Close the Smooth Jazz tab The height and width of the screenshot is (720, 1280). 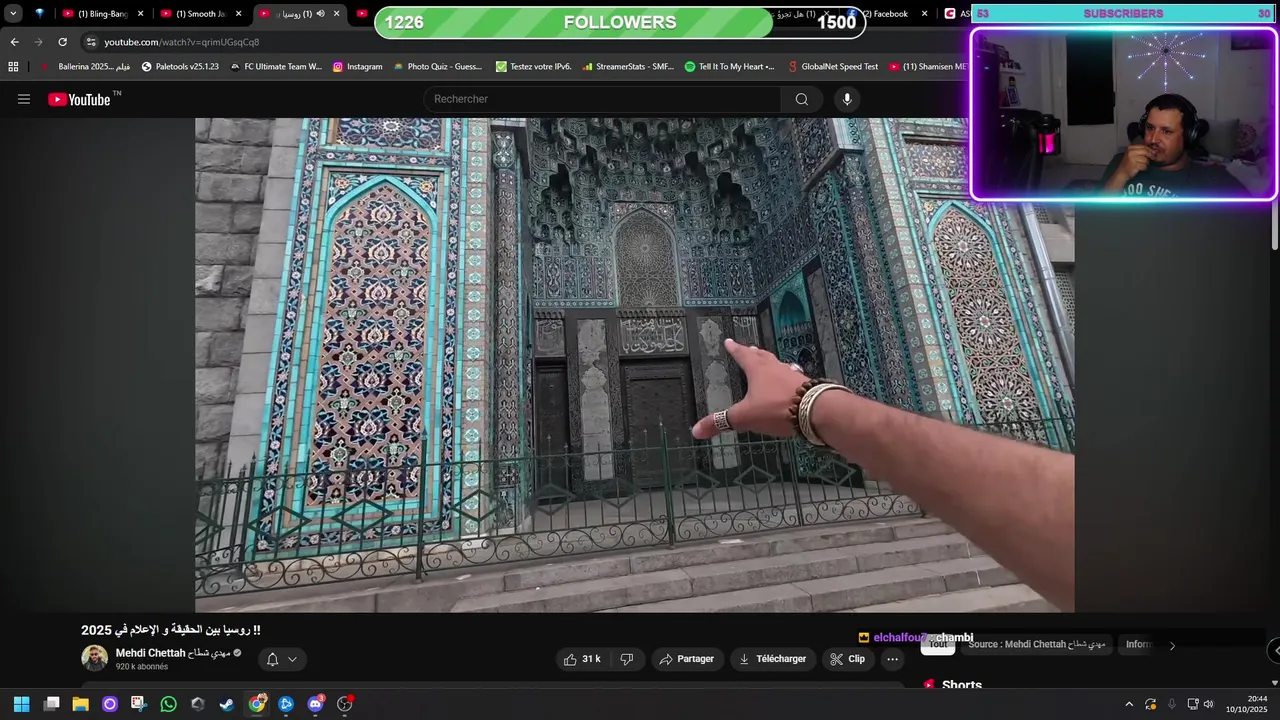point(238,14)
